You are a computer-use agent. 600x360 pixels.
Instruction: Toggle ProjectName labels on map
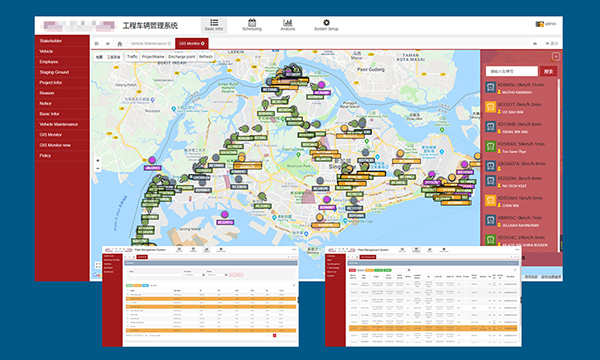[x=153, y=57]
